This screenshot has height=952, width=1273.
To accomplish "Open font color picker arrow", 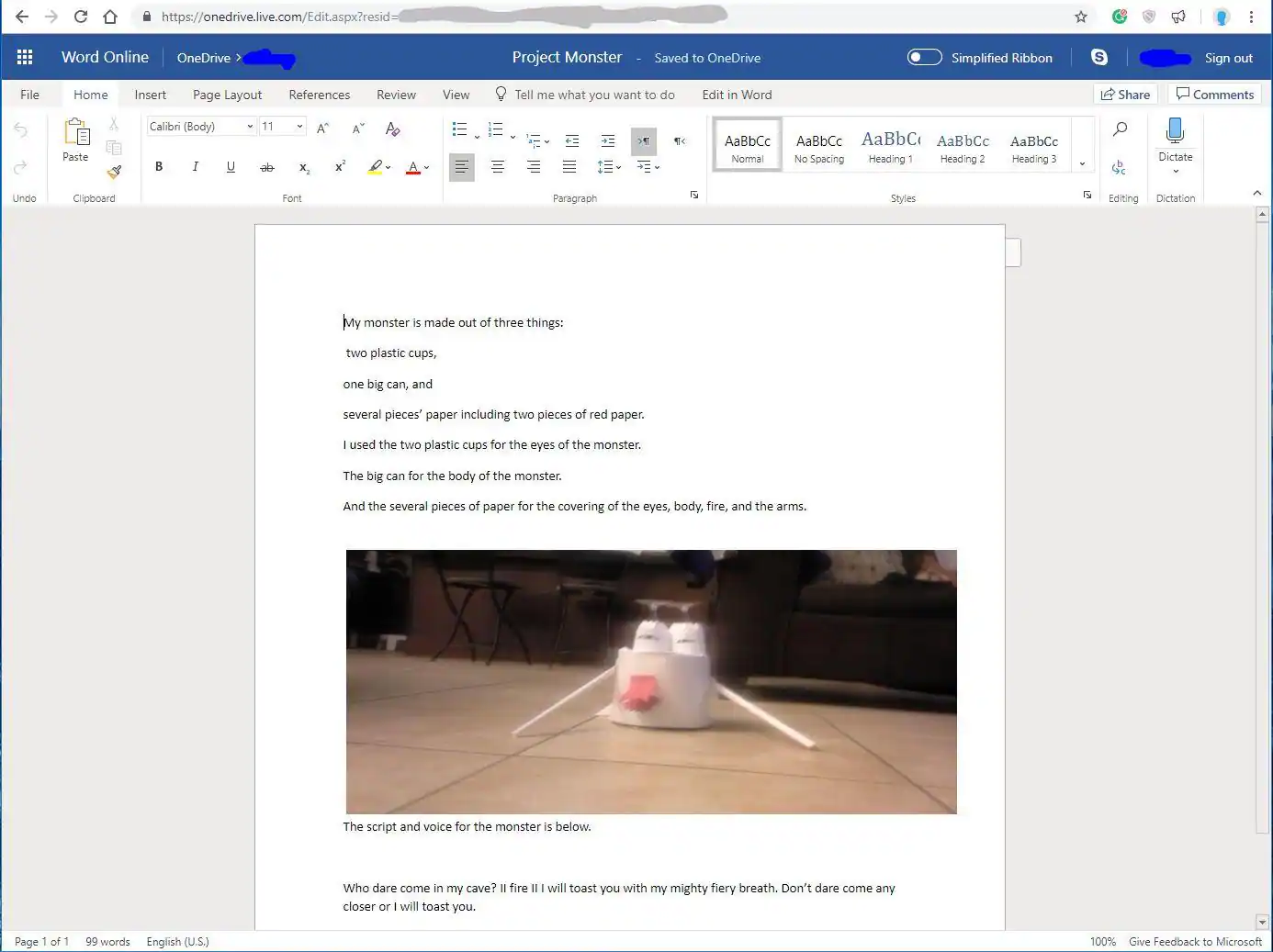I will 427,168.
